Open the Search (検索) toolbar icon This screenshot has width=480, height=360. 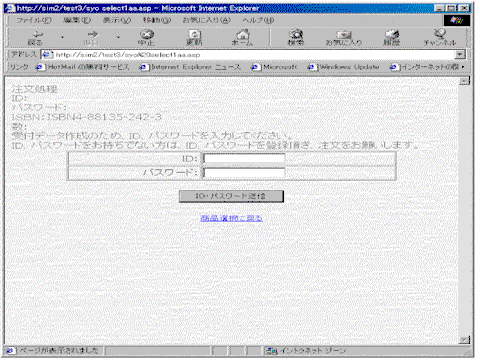click(x=296, y=38)
